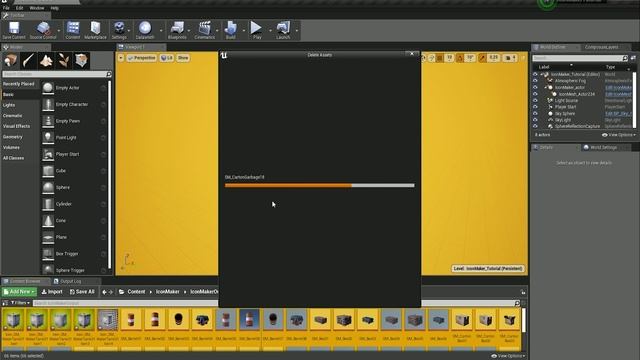This screenshot has width=640, height=360.
Task: Toggle visibility of Player Start actor
Action: 535,107
